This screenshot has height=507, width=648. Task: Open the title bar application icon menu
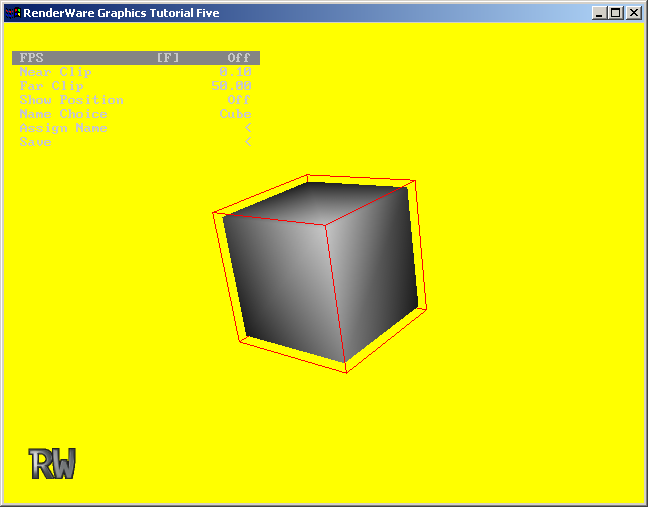coord(13,13)
